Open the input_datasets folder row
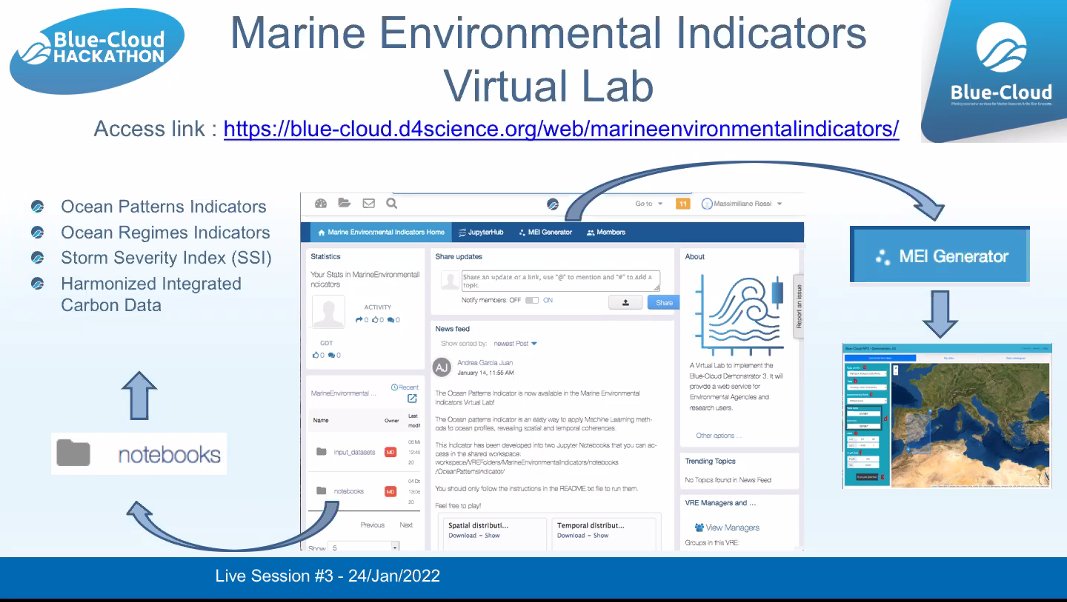This screenshot has height=602, width=1067. (x=365, y=452)
